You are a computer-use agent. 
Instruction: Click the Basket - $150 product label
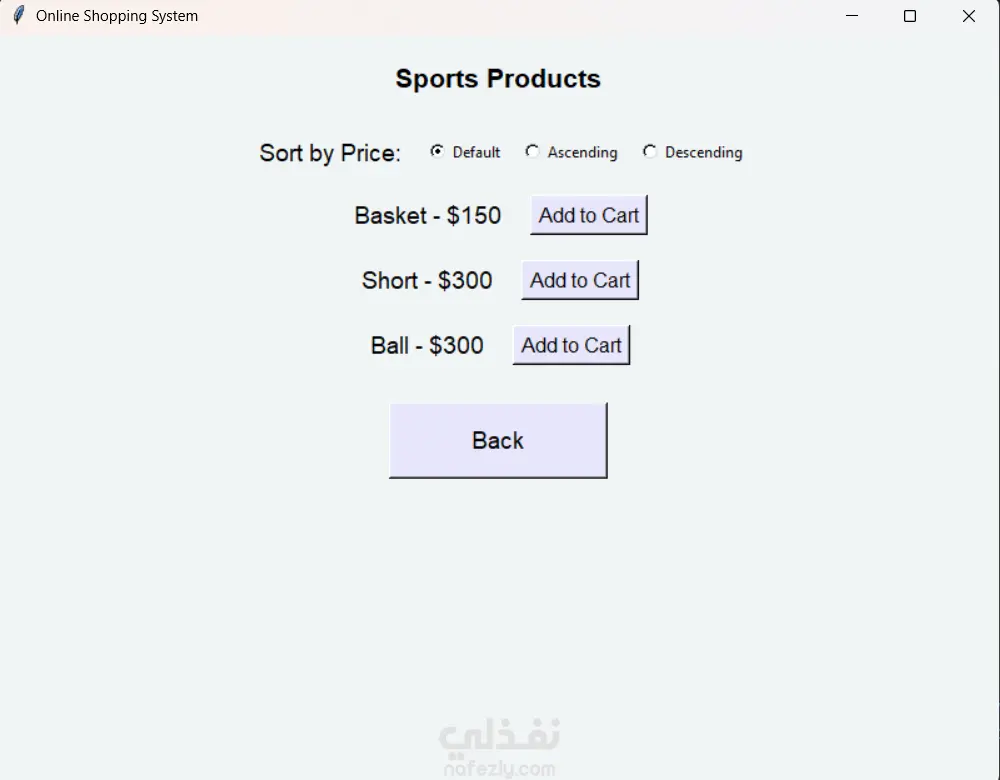(427, 216)
